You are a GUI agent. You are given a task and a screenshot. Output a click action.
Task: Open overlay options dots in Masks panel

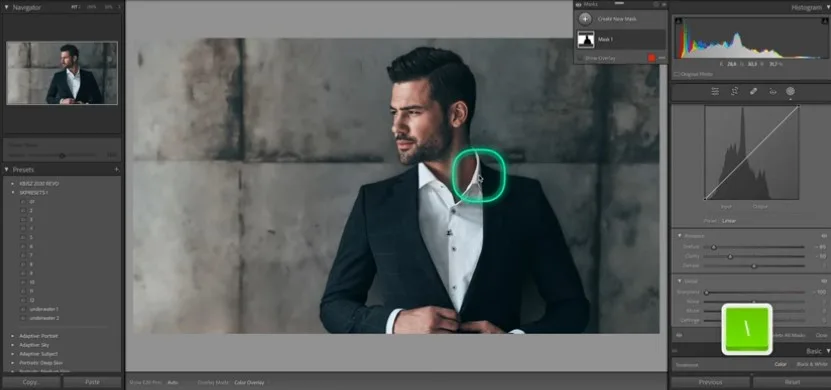click(662, 58)
